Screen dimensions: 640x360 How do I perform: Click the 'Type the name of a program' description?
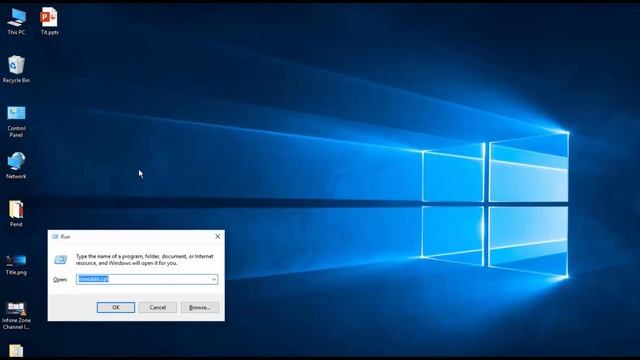[144, 260]
